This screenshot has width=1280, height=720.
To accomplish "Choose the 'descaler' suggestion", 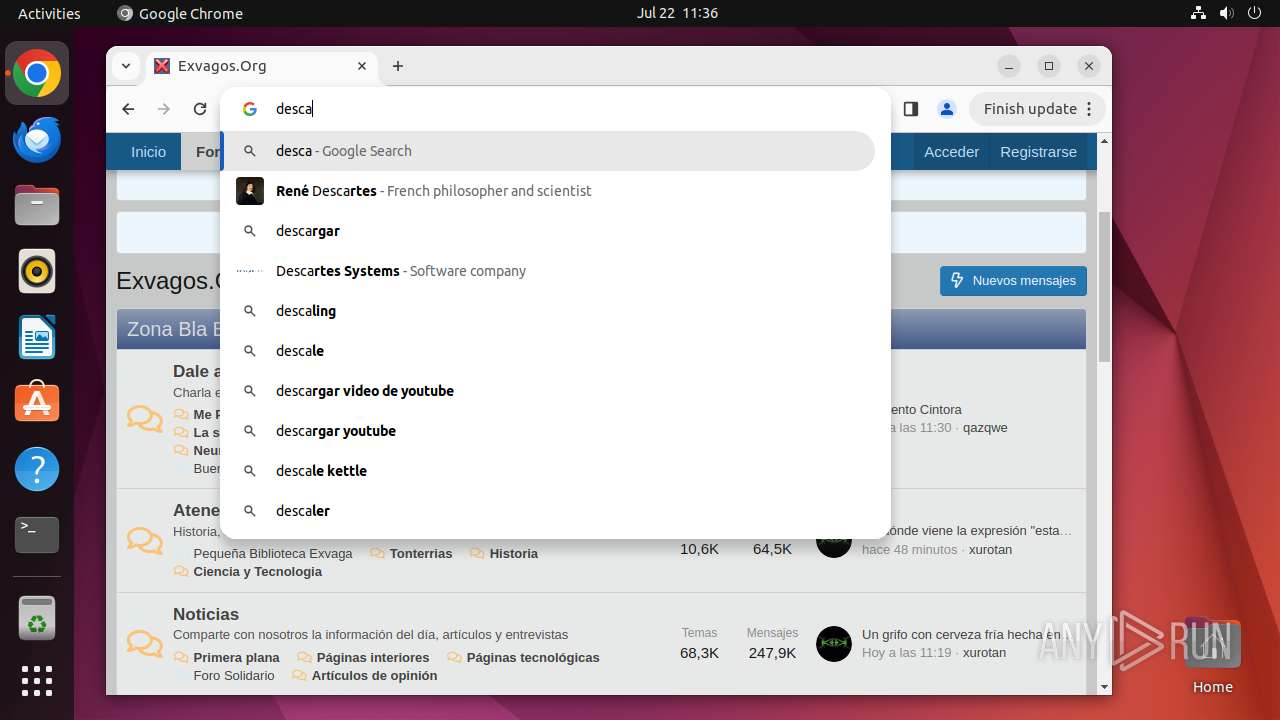I will point(548,511).
